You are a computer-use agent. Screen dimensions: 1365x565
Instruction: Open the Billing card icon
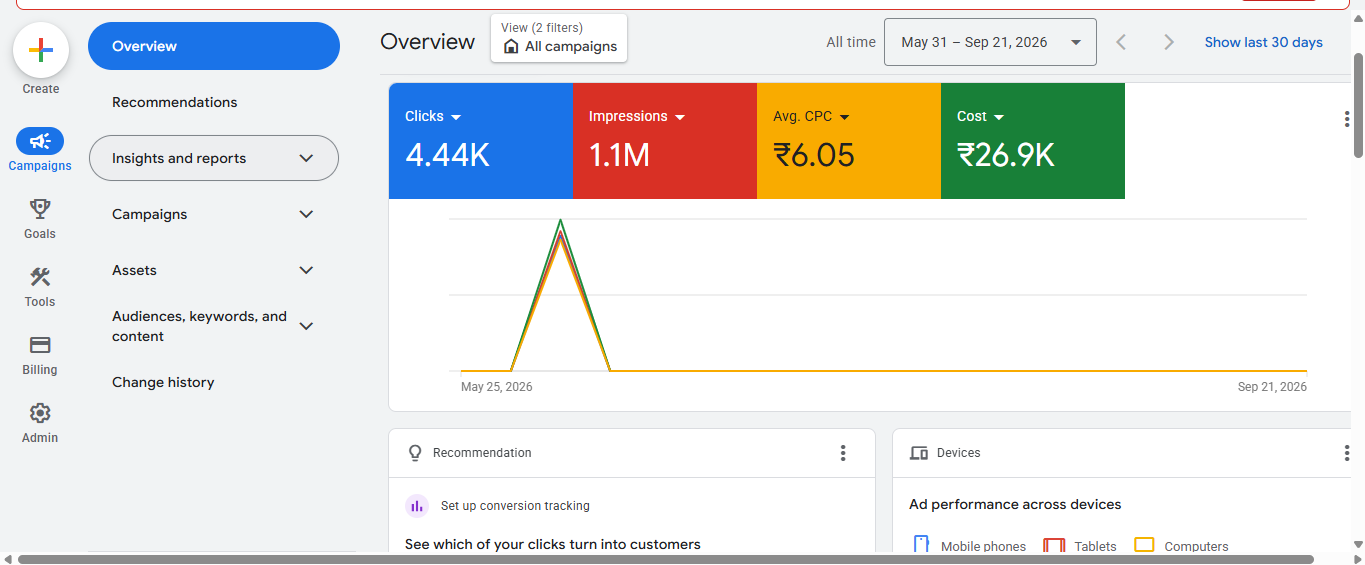click(40, 345)
